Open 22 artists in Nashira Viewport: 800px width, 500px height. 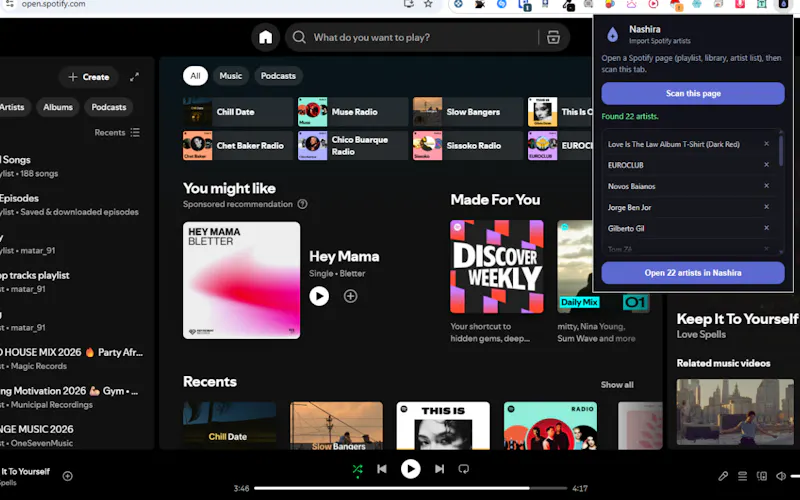pyautogui.click(x=693, y=273)
